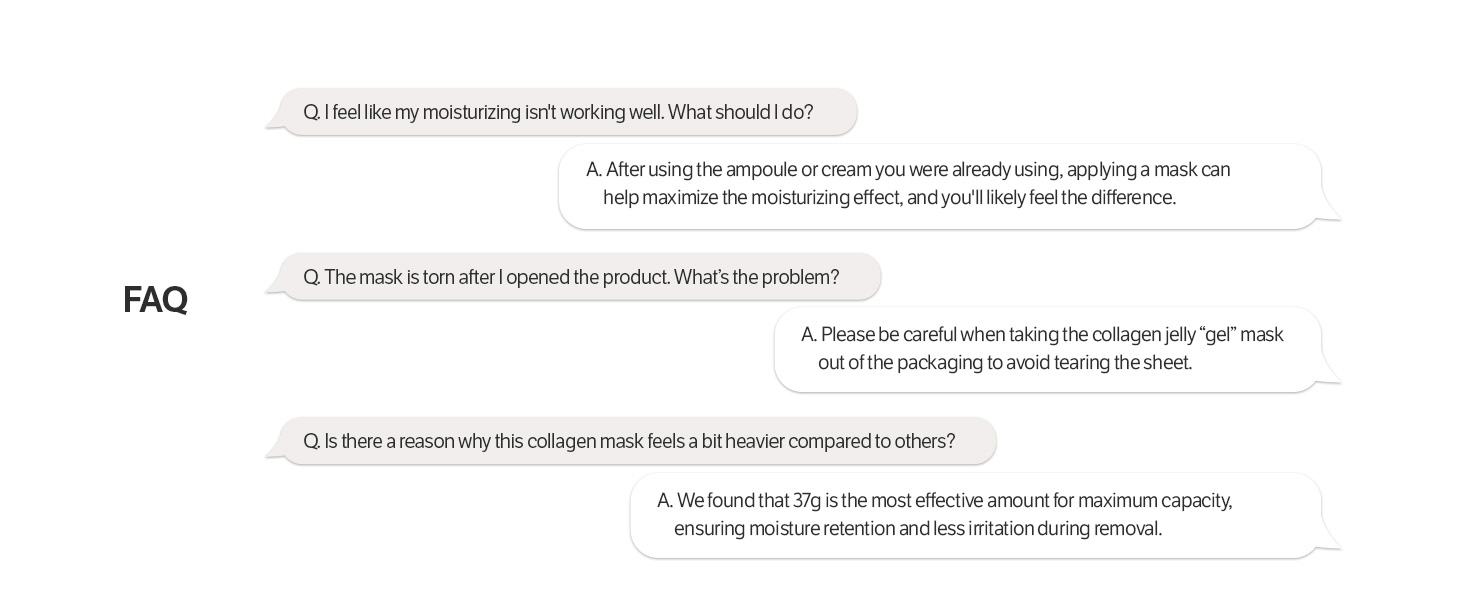Image resolution: width=1464 pixels, height=600 pixels.
Task: Click the line "ensuring moisture retention"
Action: (x=917, y=529)
